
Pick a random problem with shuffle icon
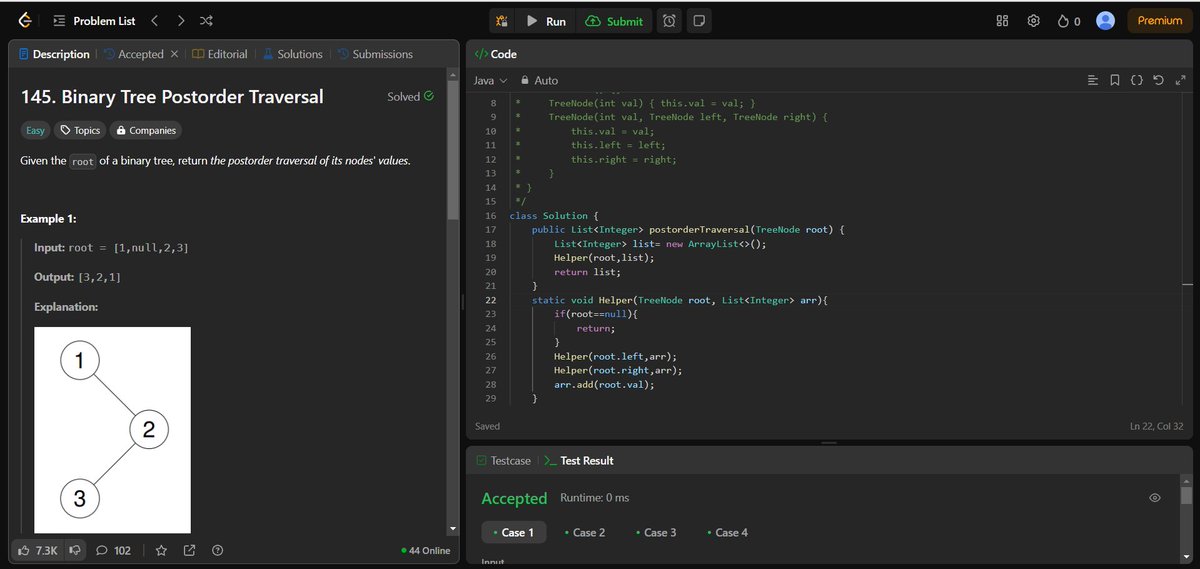tap(206, 21)
